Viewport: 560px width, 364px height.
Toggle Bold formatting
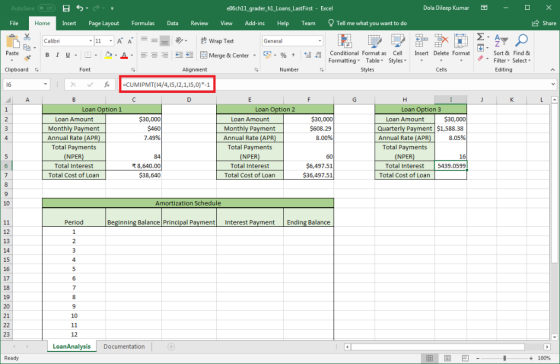[47, 55]
